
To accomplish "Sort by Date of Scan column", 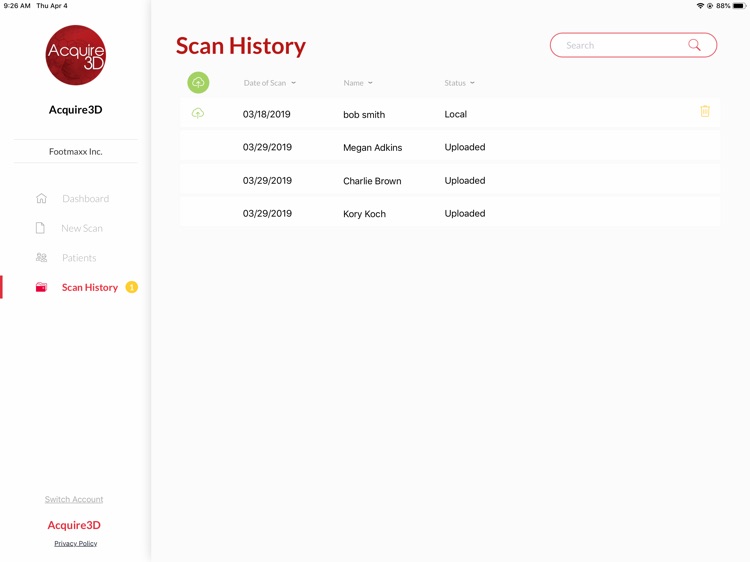I will click(270, 83).
